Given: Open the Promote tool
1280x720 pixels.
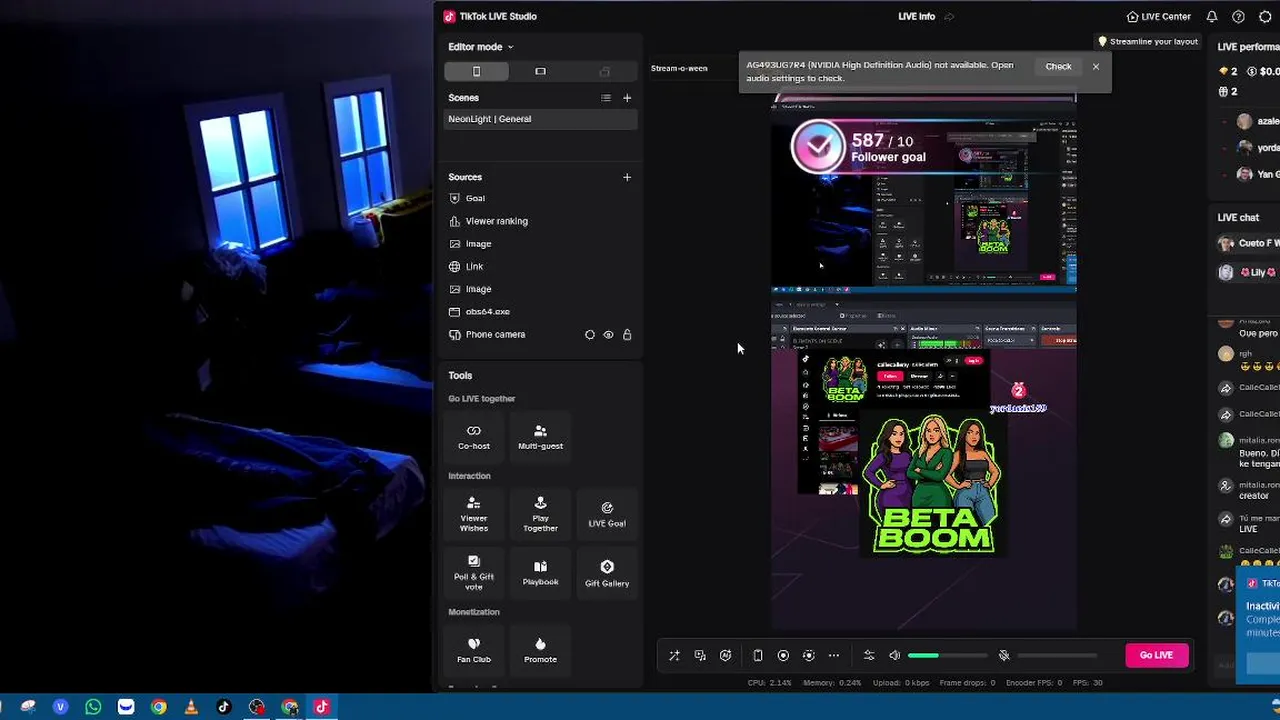Looking at the screenshot, I should (x=540, y=650).
